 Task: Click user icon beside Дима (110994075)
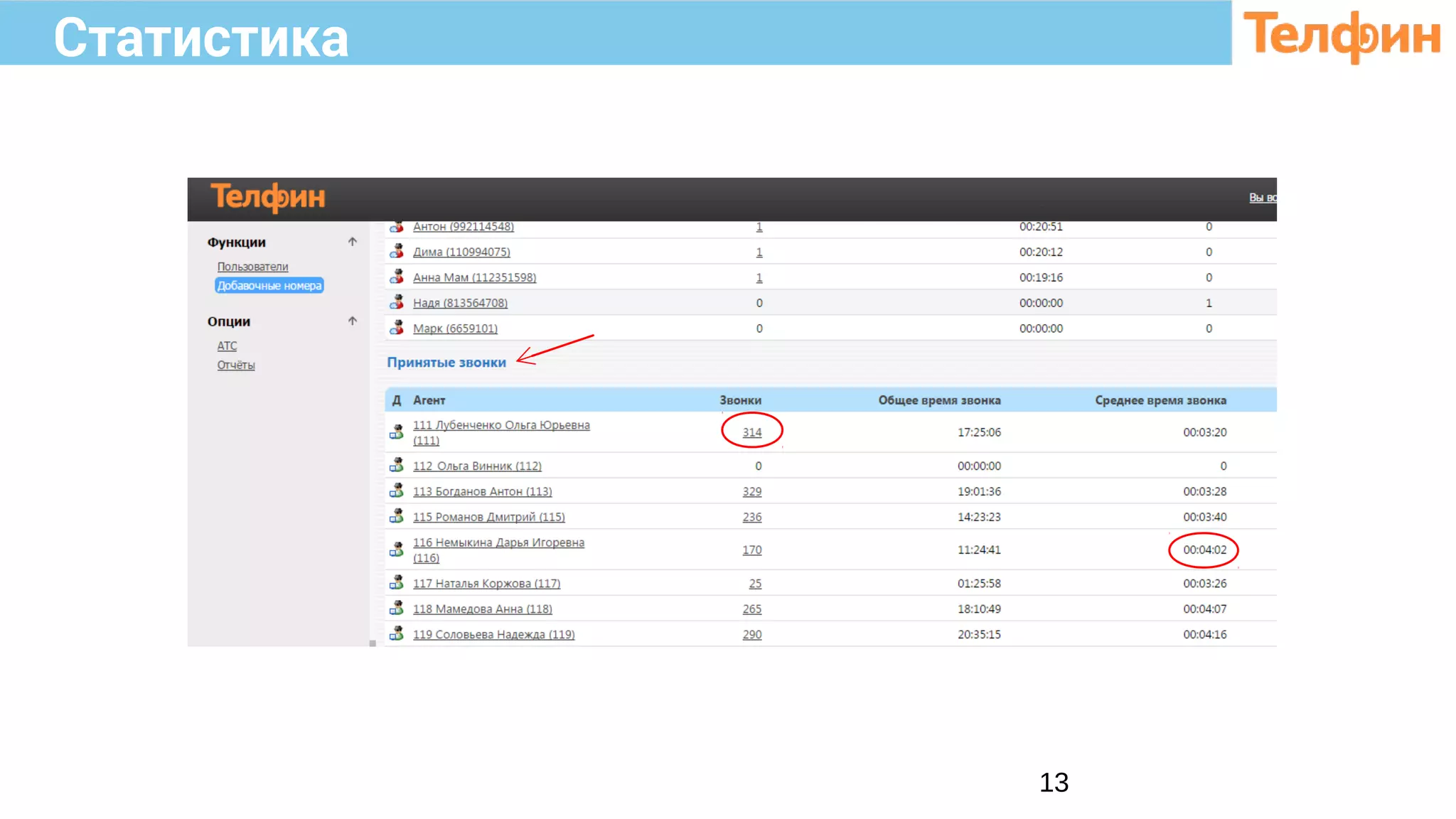click(x=397, y=252)
